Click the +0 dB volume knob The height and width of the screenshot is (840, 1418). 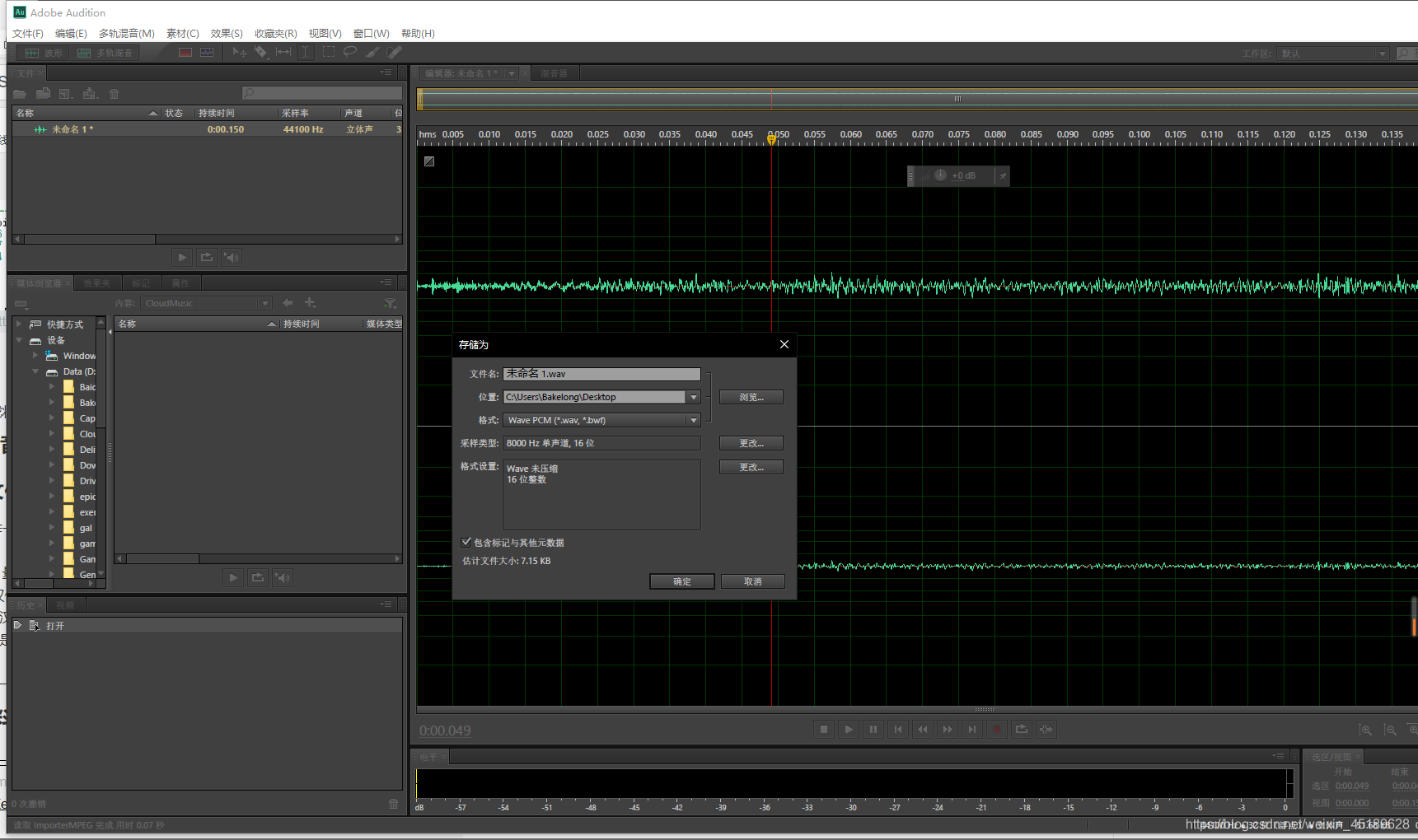pos(940,175)
